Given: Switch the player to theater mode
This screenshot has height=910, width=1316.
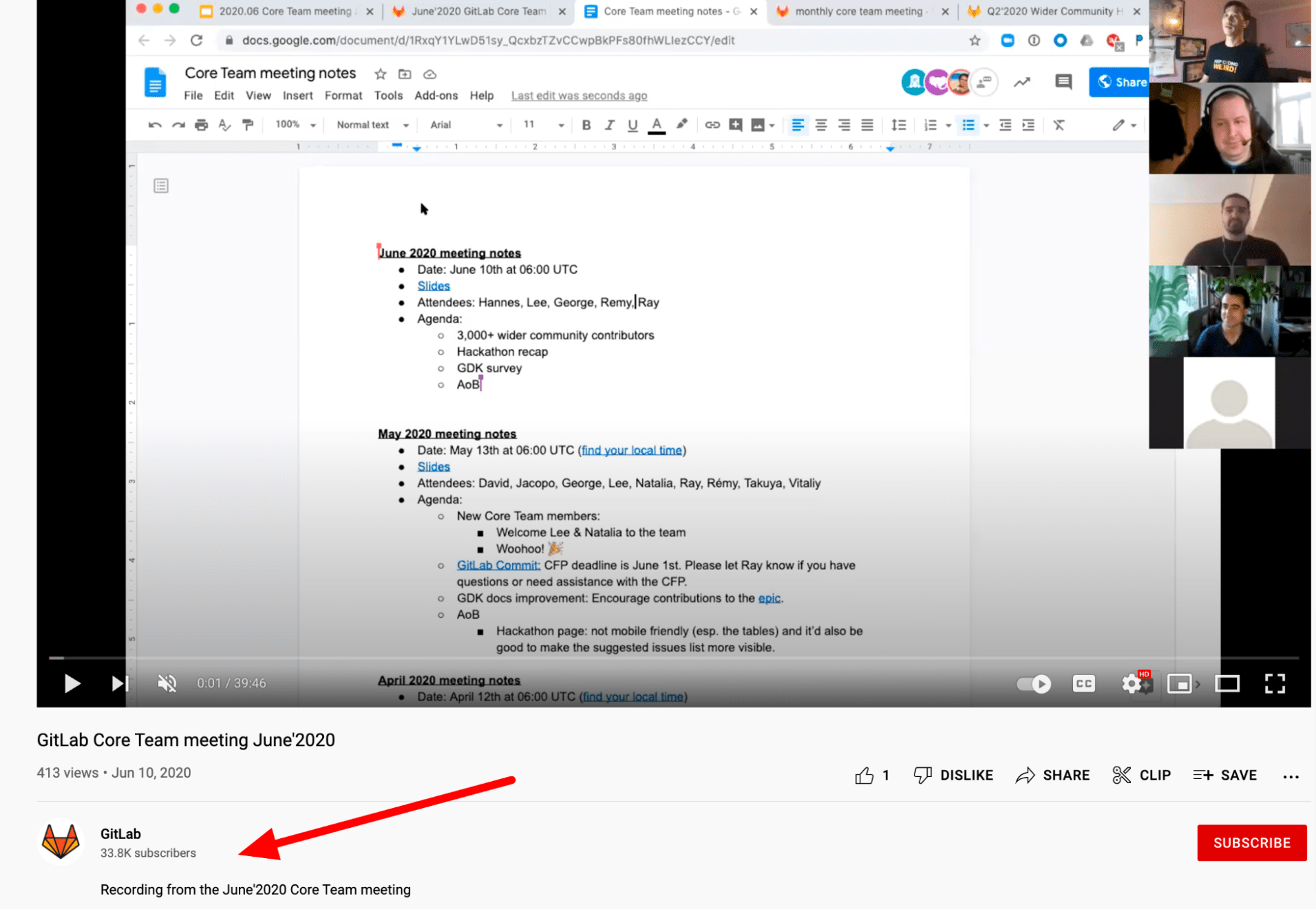Looking at the screenshot, I should (x=1228, y=684).
